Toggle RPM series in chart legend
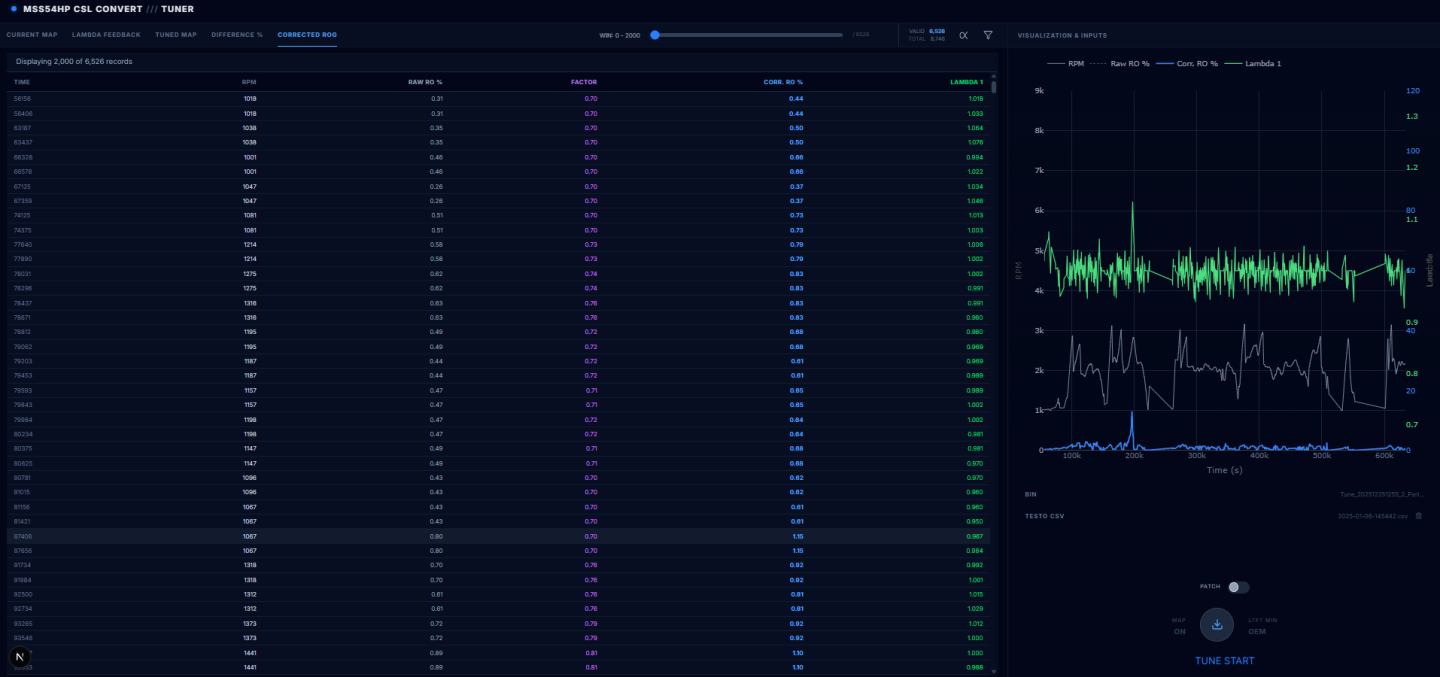 point(1069,63)
